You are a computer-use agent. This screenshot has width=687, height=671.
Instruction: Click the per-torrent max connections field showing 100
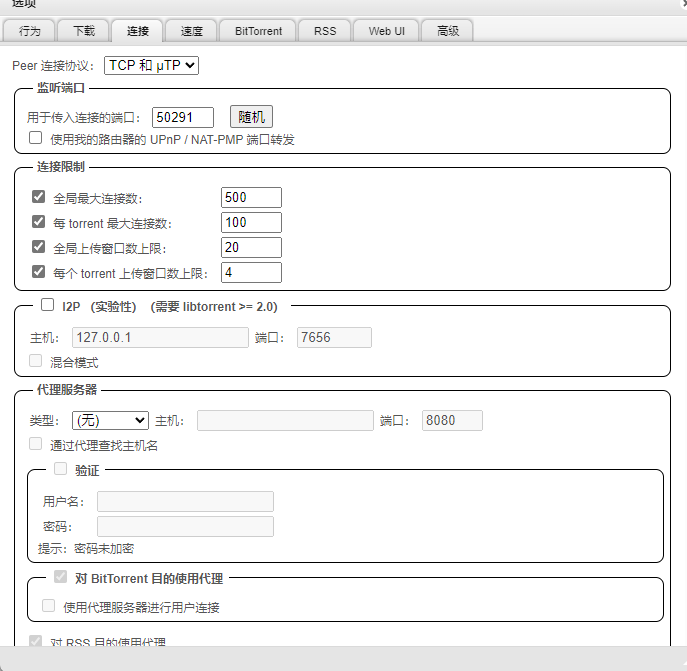point(251,222)
